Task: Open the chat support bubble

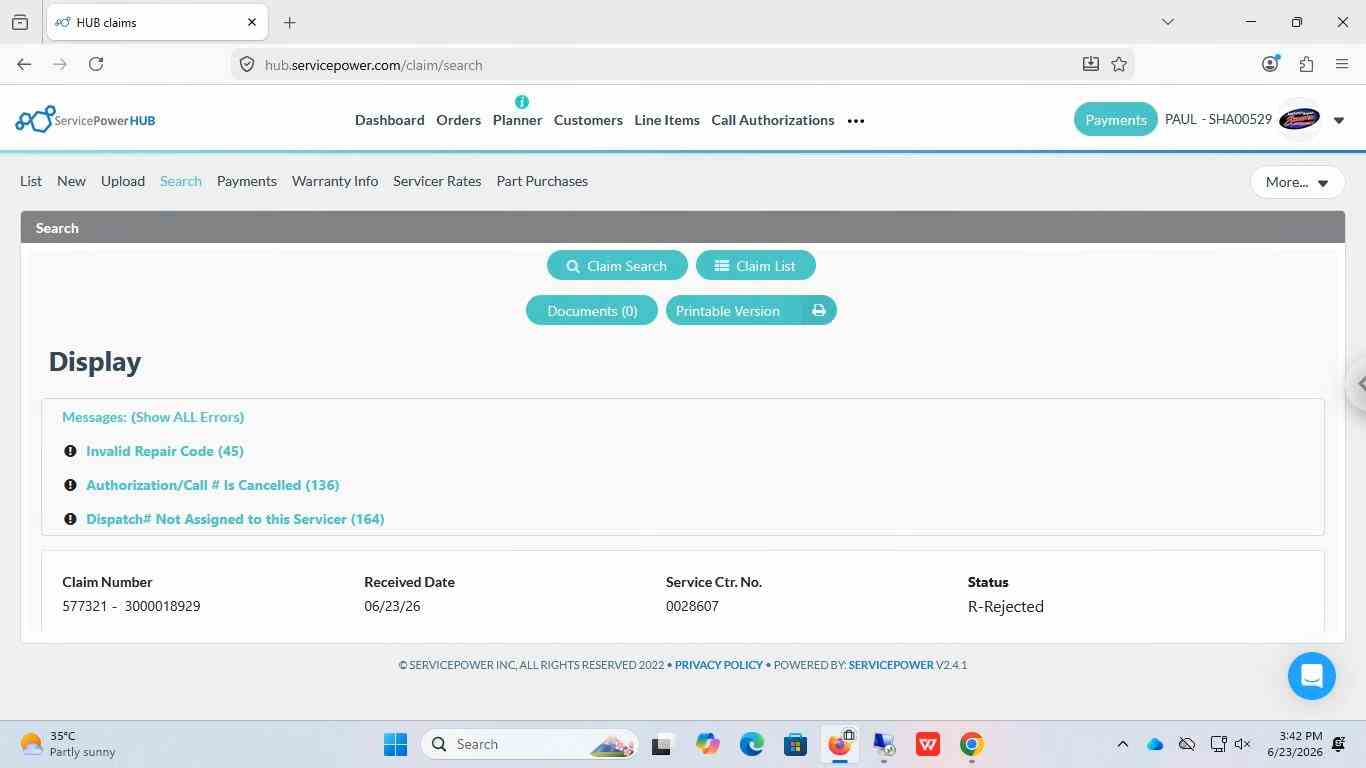Action: pyautogui.click(x=1312, y=675)
